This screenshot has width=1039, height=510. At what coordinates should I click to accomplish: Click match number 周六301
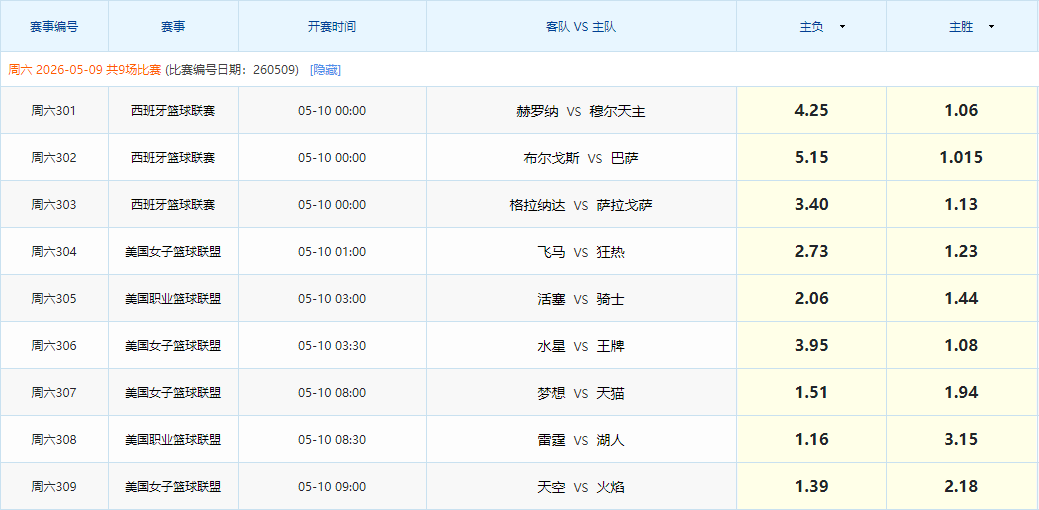click(54, 111)
